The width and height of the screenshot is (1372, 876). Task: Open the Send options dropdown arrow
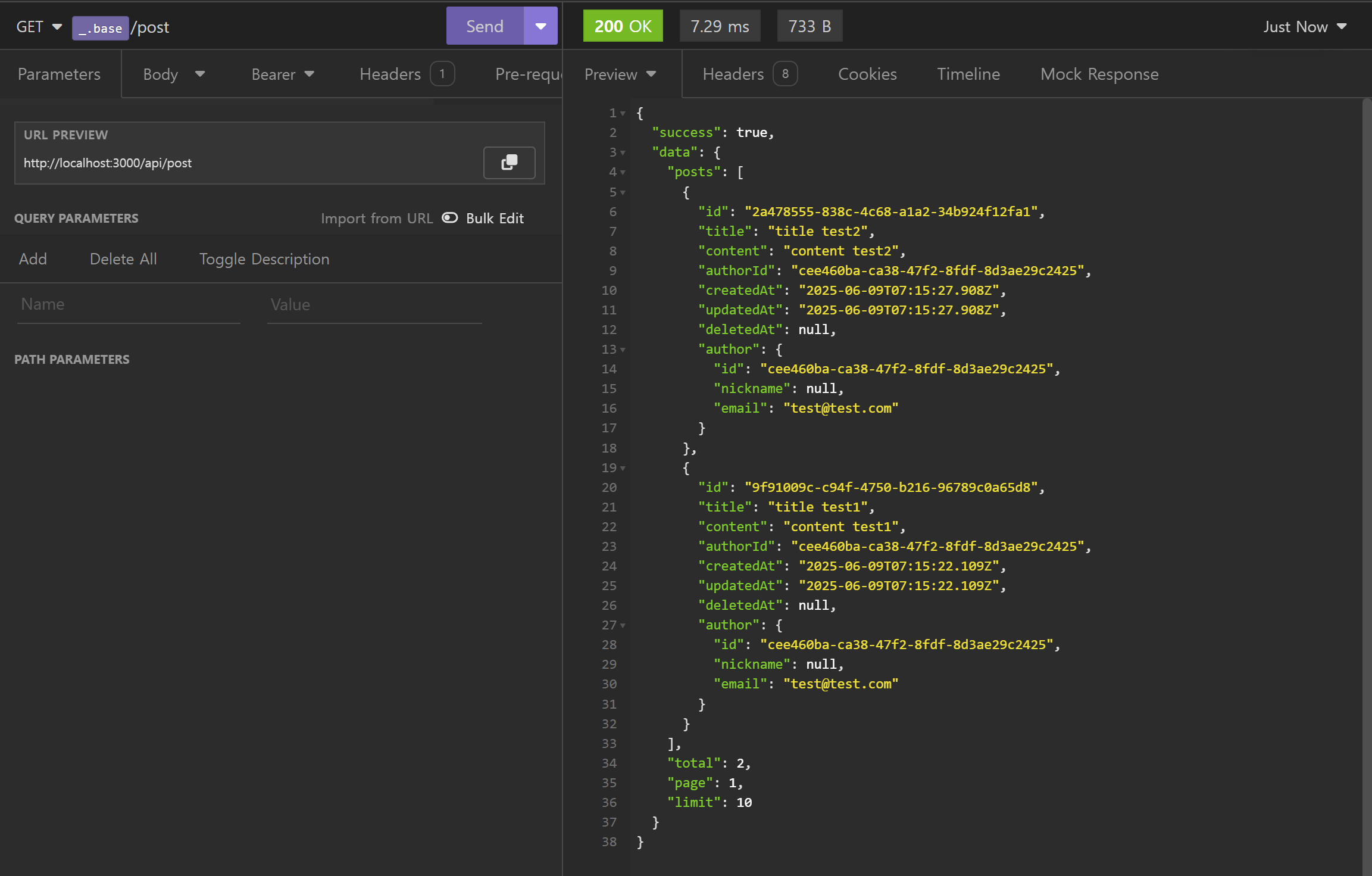pos(540,26)
